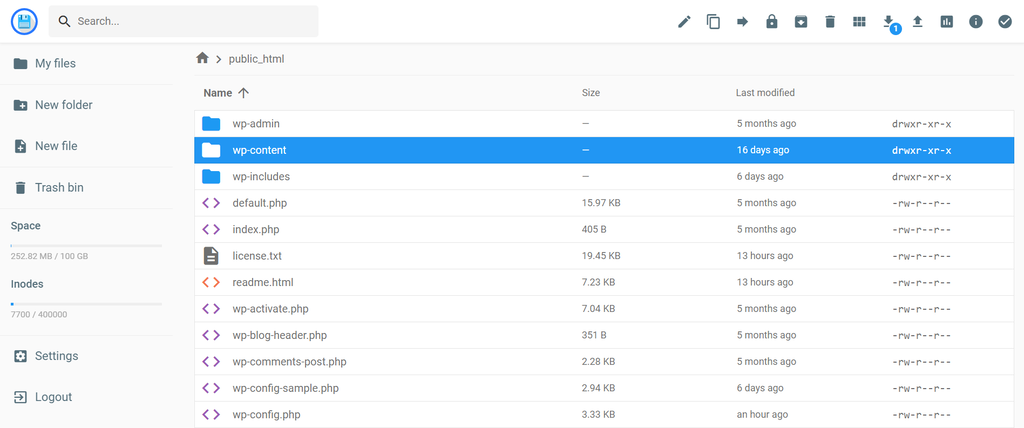1024x428 pixels.
Task: Sort files by Size column header
Action: tap(590, 93)
